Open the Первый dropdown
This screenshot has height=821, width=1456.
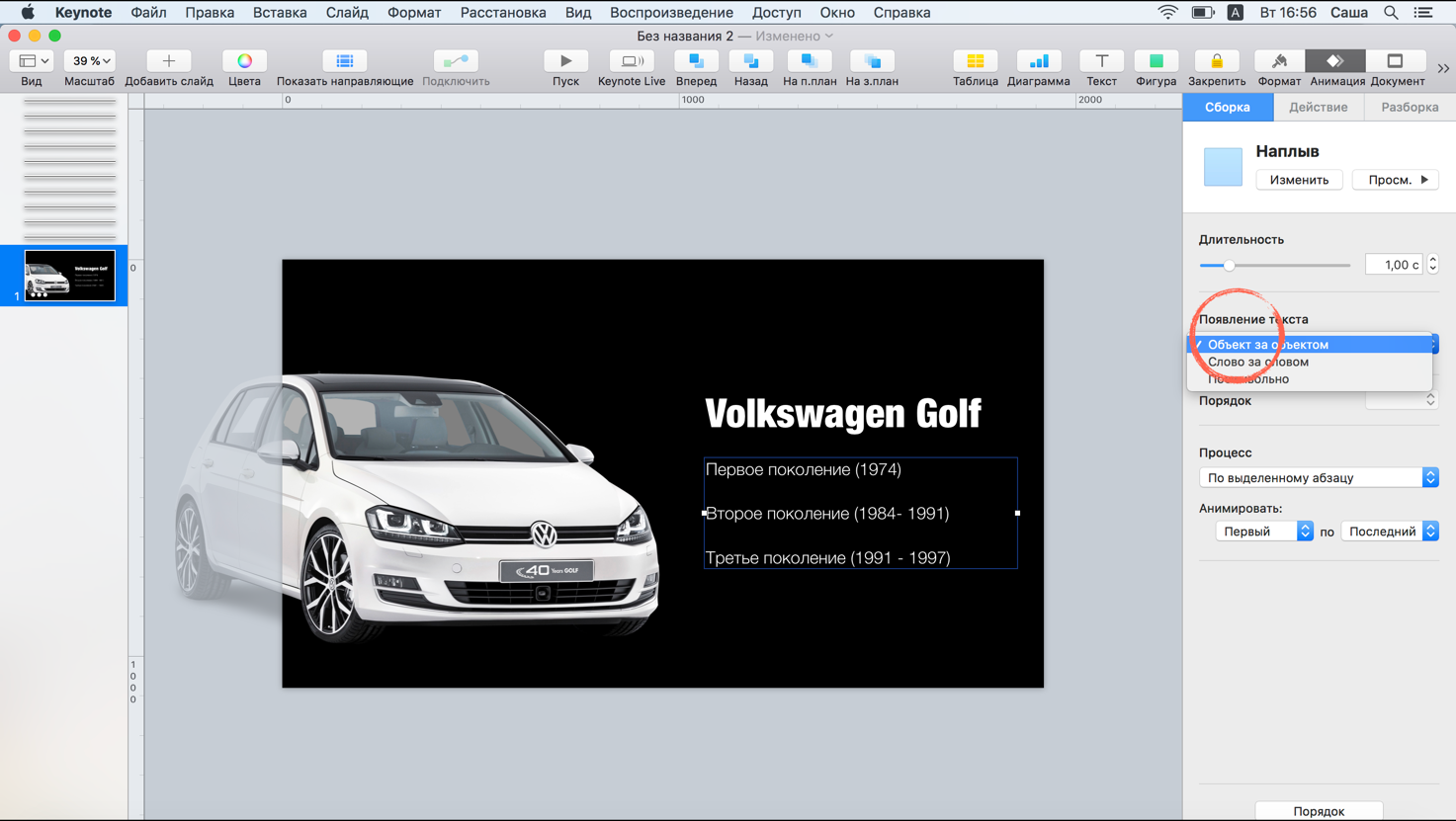pos(1263,532)
